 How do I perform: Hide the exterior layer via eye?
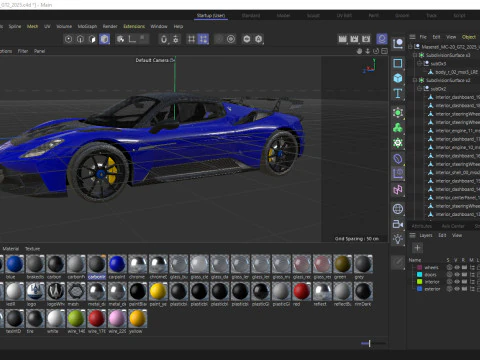point(457,289)
